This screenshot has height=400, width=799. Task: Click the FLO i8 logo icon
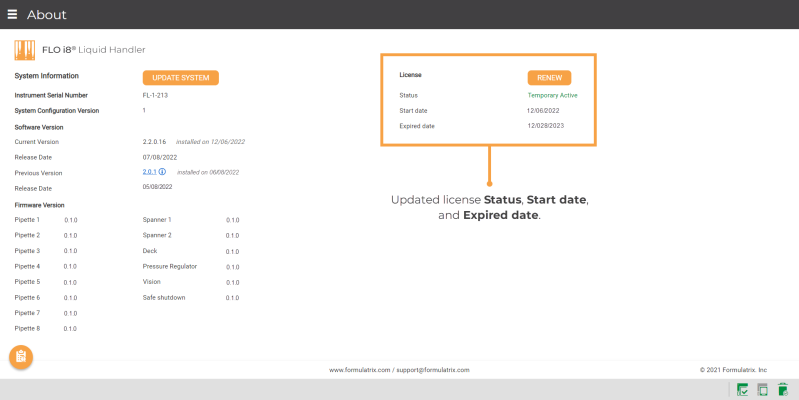pos(25,49)
